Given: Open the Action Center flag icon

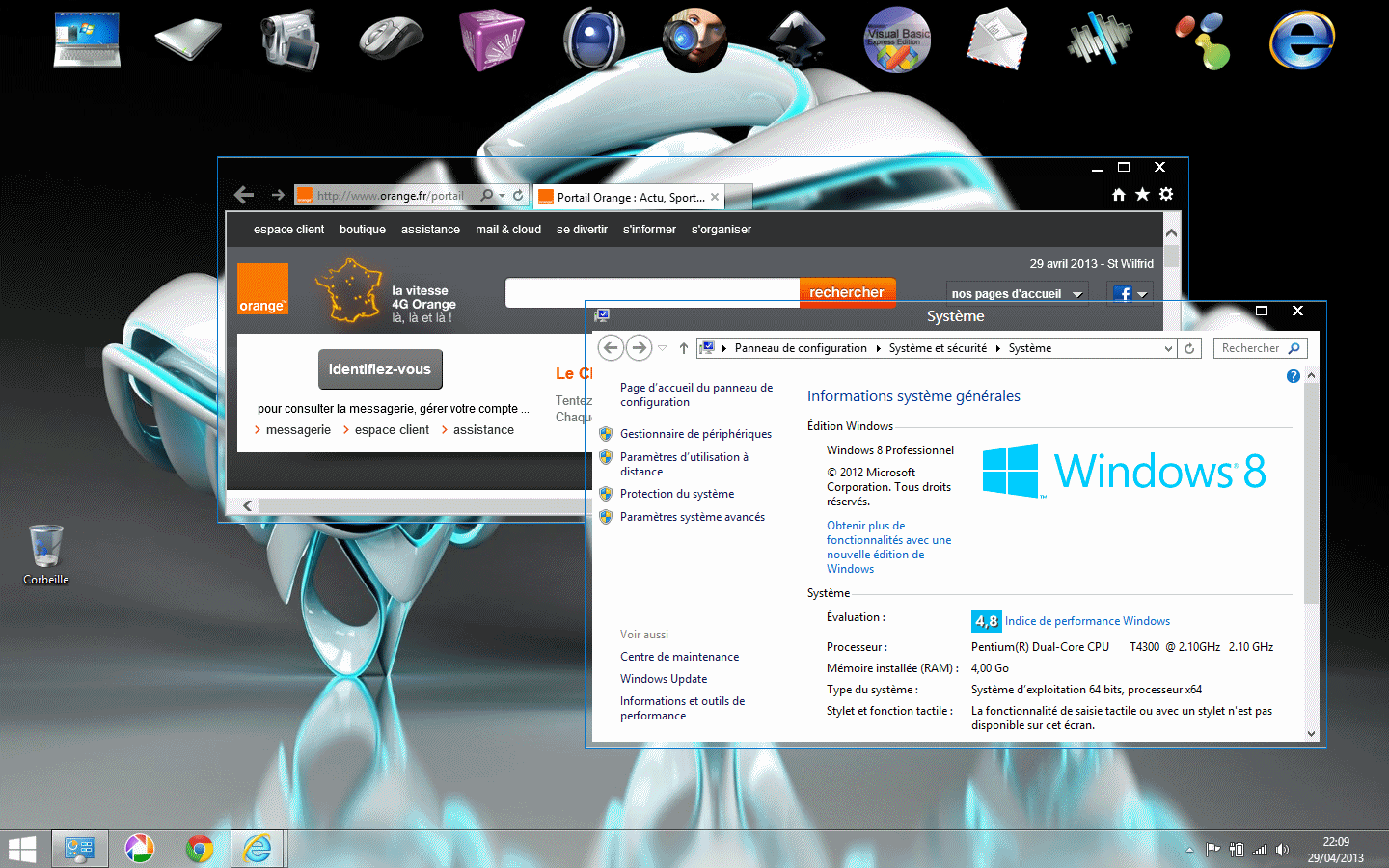Looking at the screenshot, I should [x=1213, y=850].
